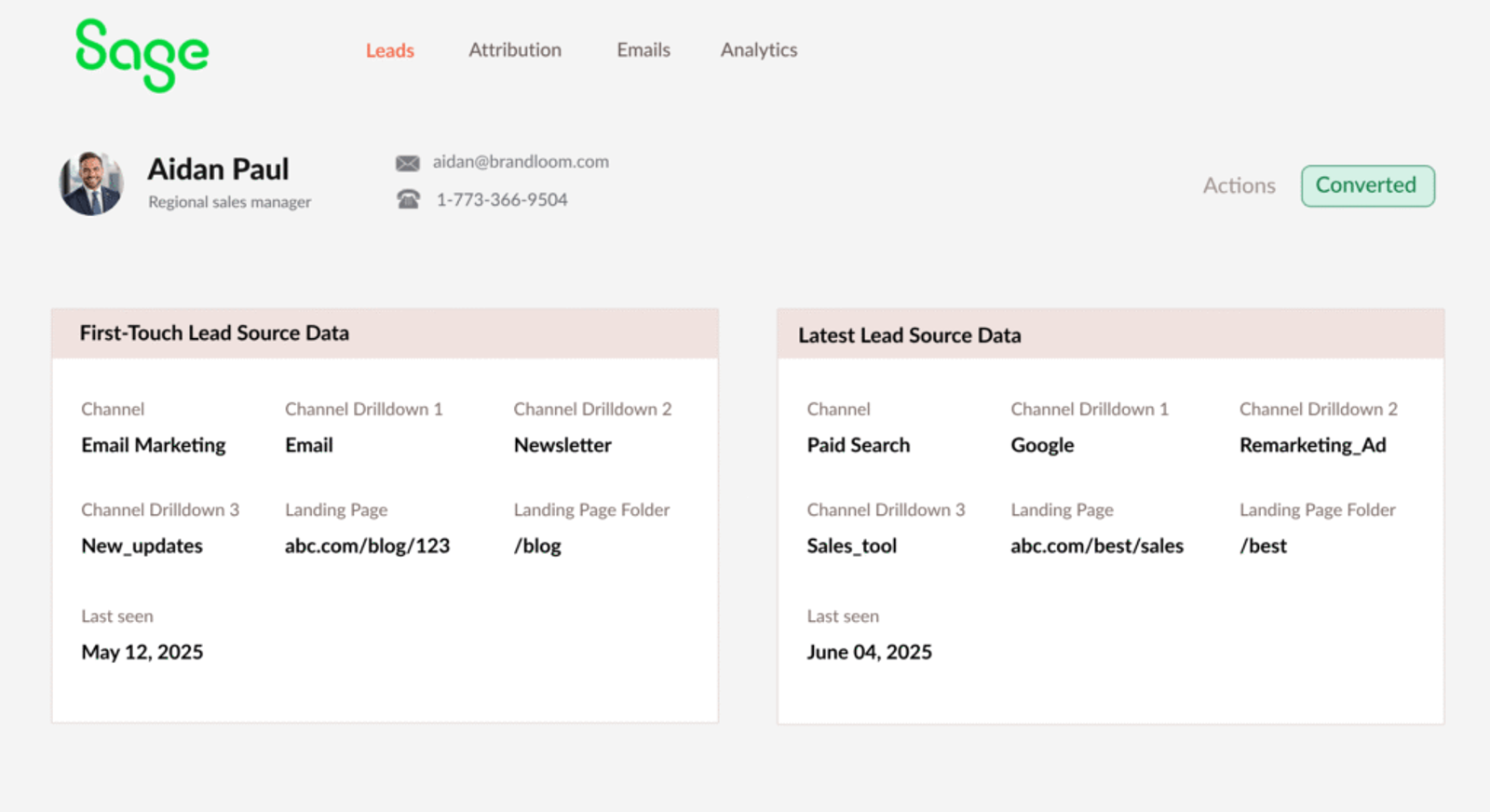1490x812 pixels.
Task: Go to the Emails tab
Action: point(643,50)
